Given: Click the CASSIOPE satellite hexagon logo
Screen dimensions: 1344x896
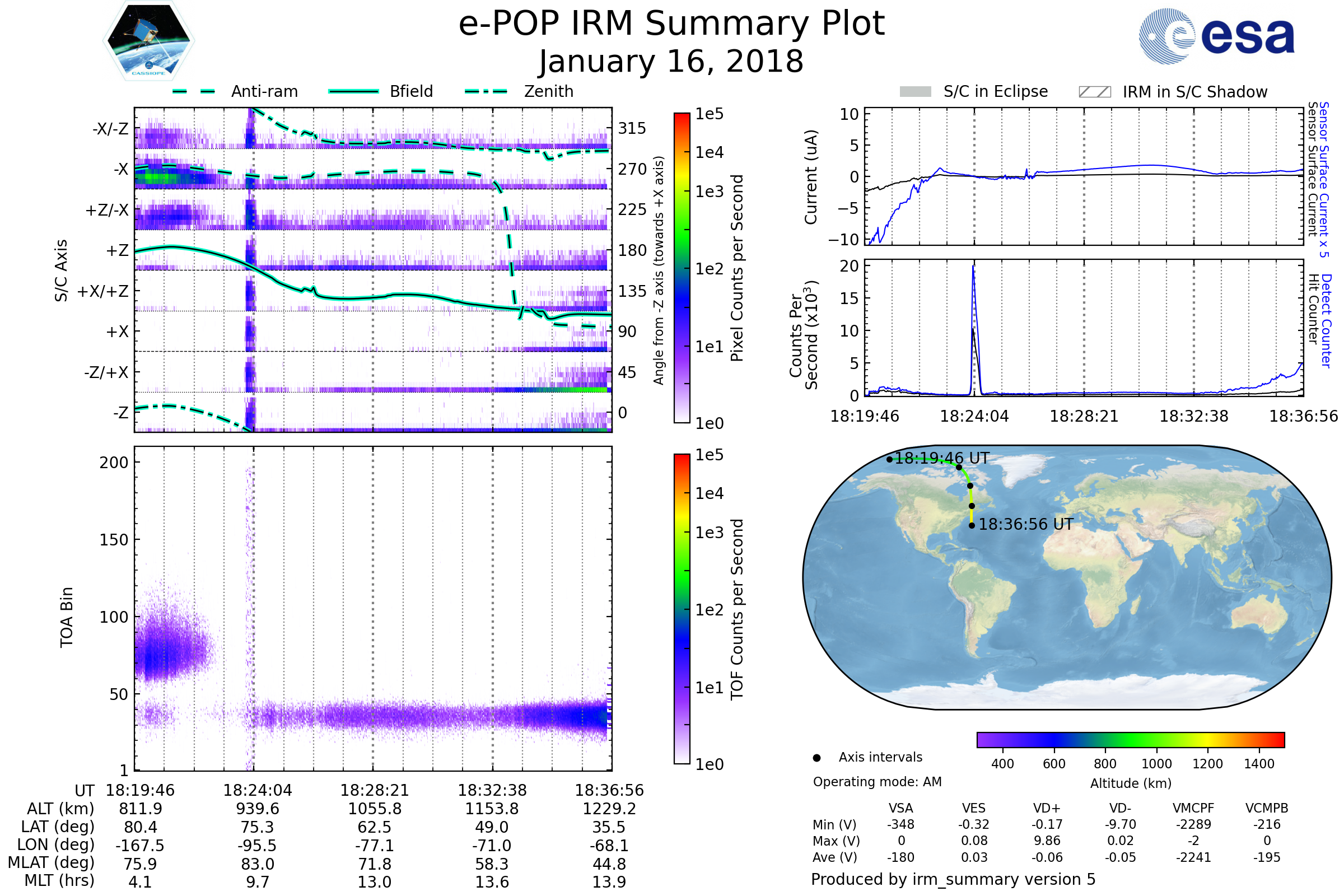Looking at the screenshot, I should tap(148, 41).
